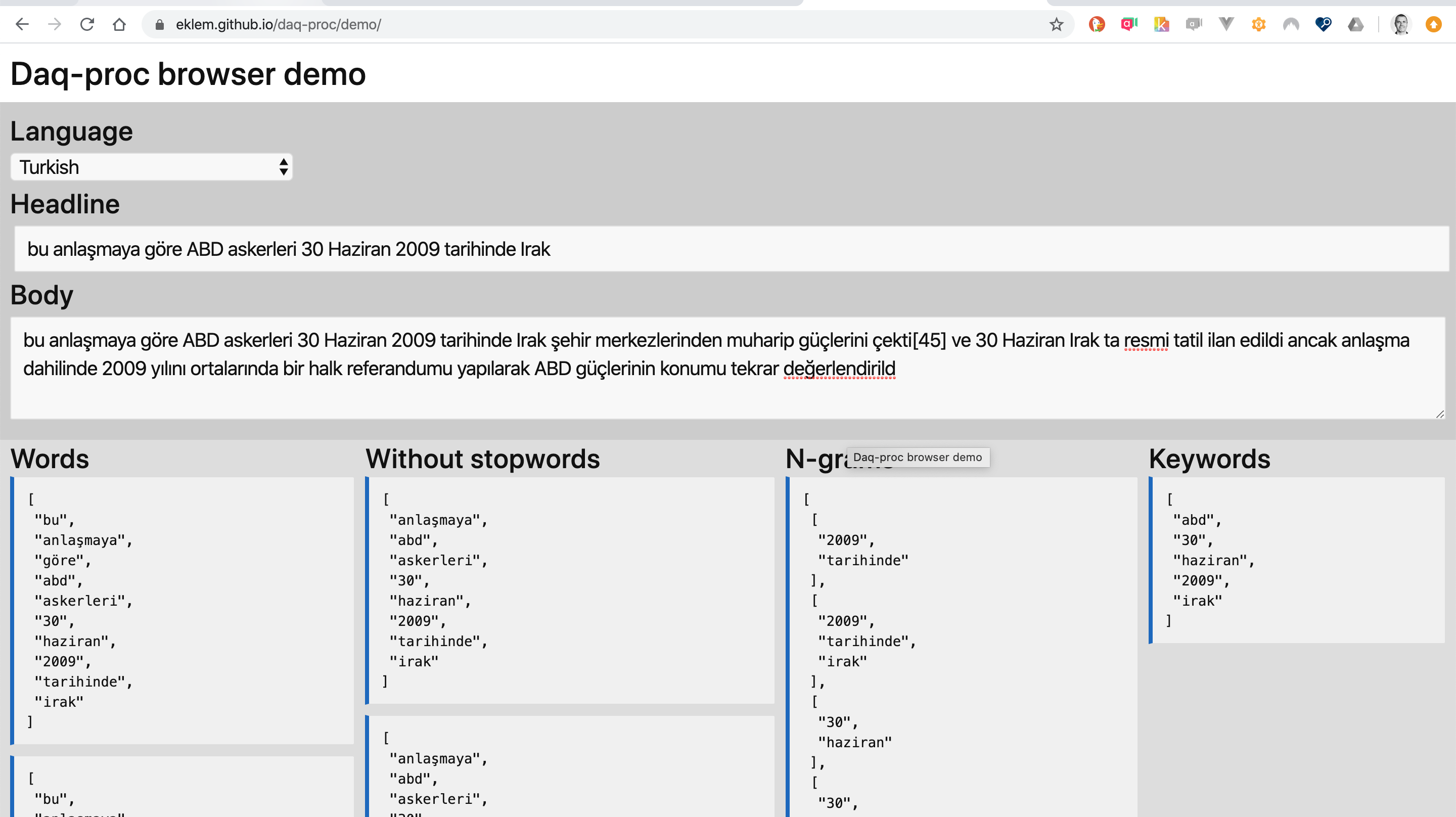1456x817 pixels.
Task: Go back to the previous page
Action: [22, 24]
